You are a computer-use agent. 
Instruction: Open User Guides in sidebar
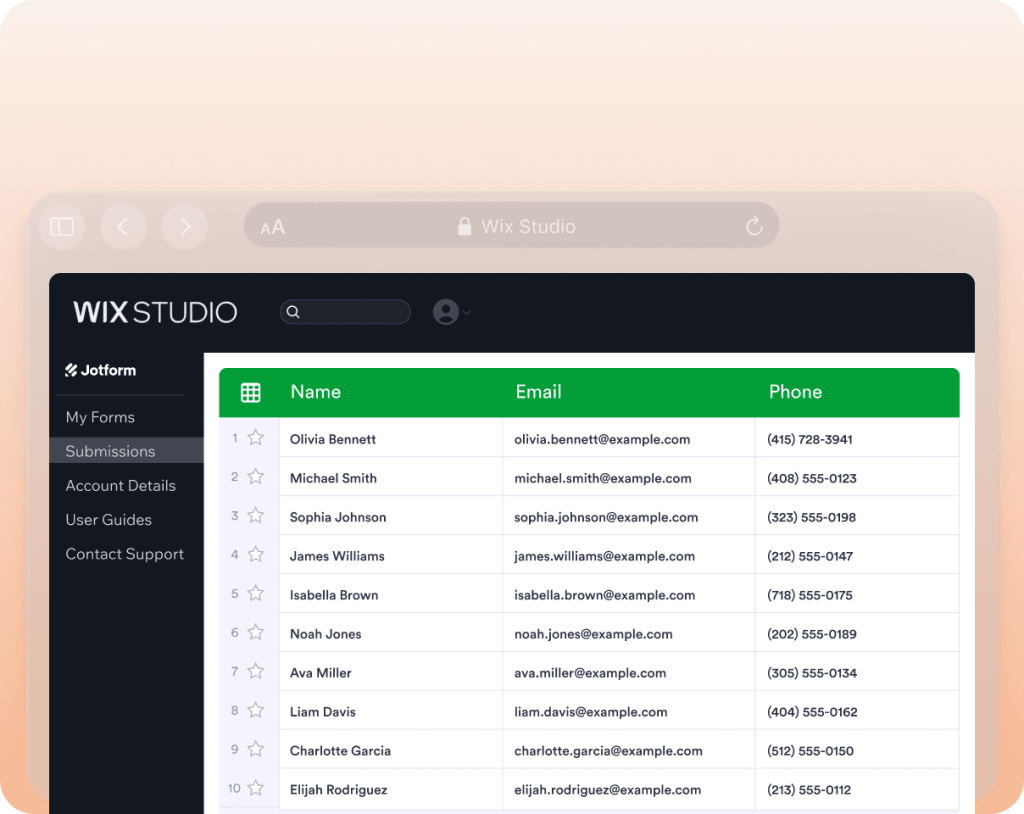click(x=108, y=519)
